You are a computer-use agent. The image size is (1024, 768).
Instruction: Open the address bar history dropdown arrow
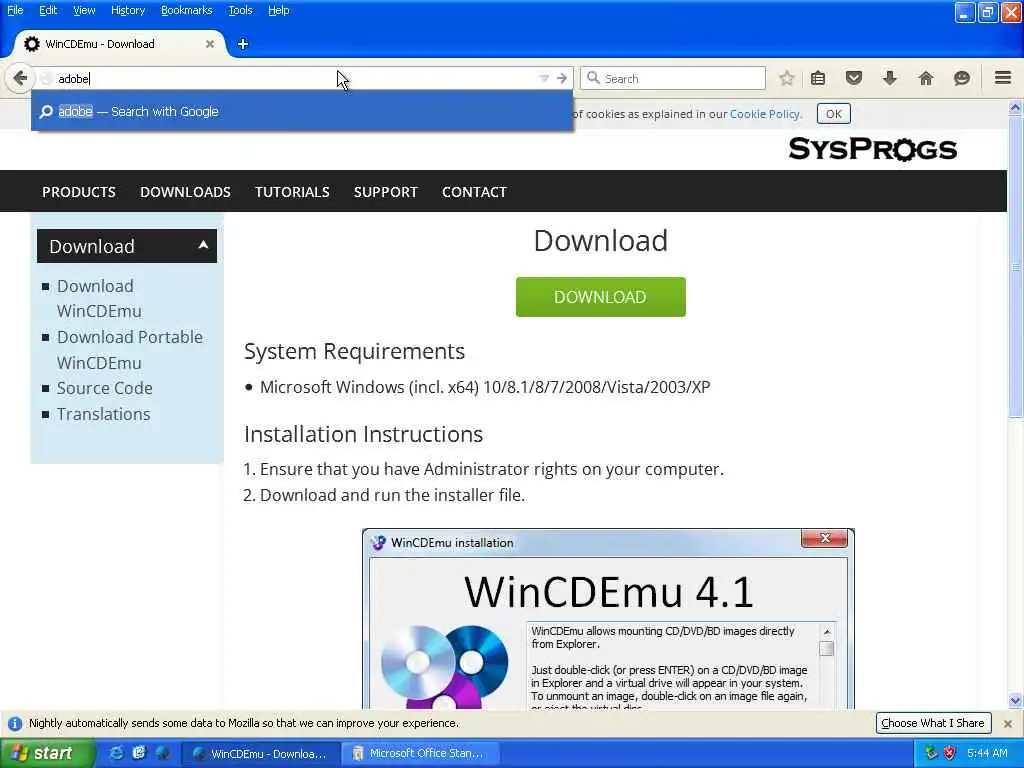[543, 78]
